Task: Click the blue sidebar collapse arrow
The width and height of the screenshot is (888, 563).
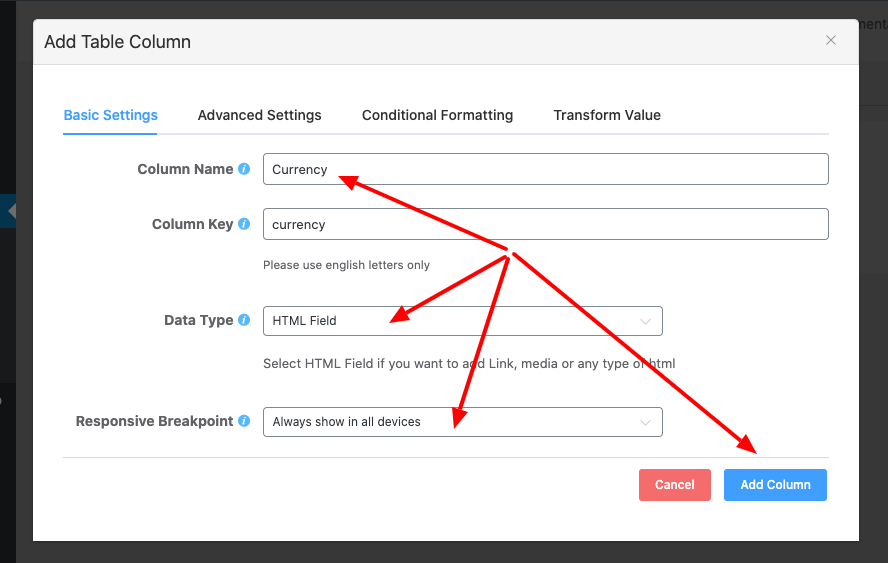Action: tap(11, 211)
